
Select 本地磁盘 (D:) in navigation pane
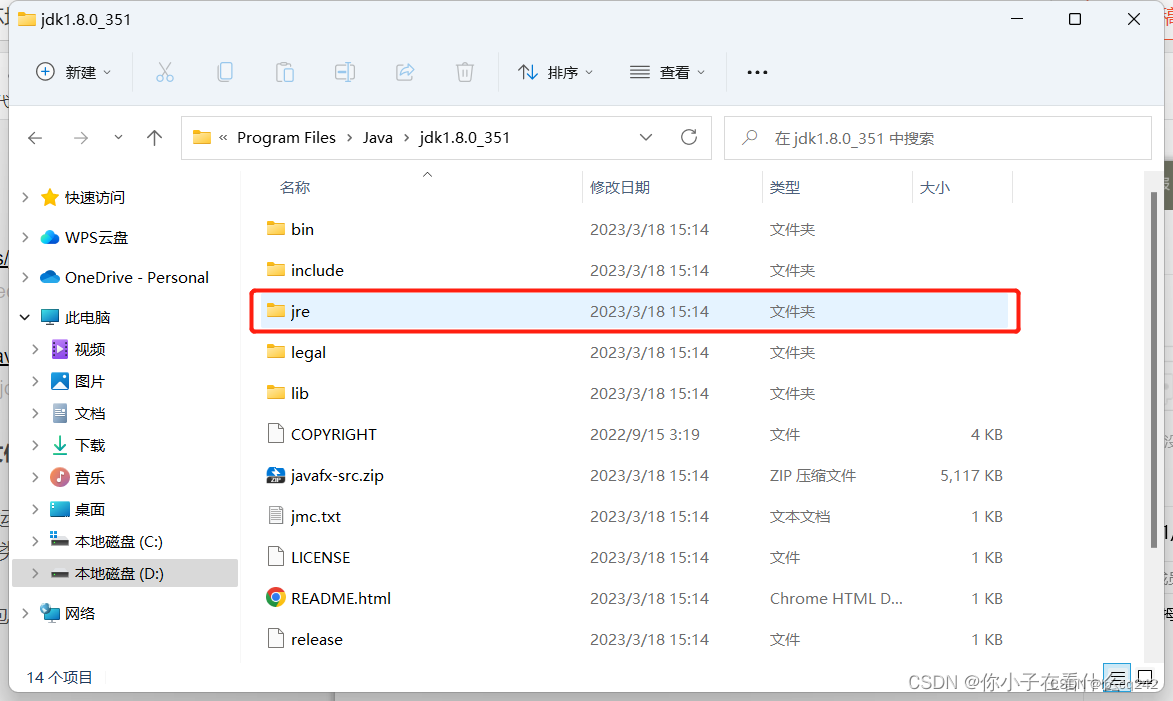click(x=125, y=573)
